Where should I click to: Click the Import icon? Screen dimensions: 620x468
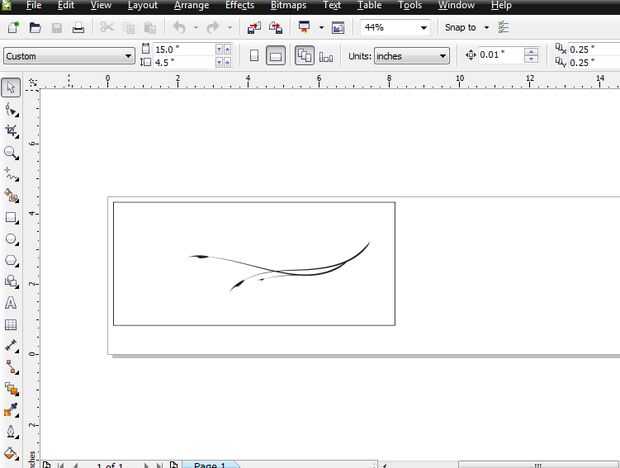coord(254,27)
